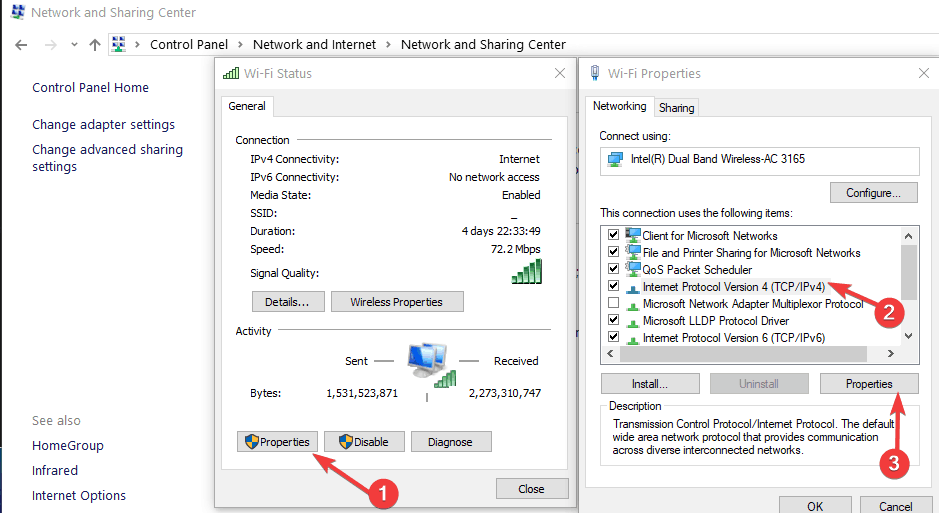The width and height of the screenshot is (939, 513).
Task: Click the items list horizontal scrollbar thumb
Action: (743, 354)
